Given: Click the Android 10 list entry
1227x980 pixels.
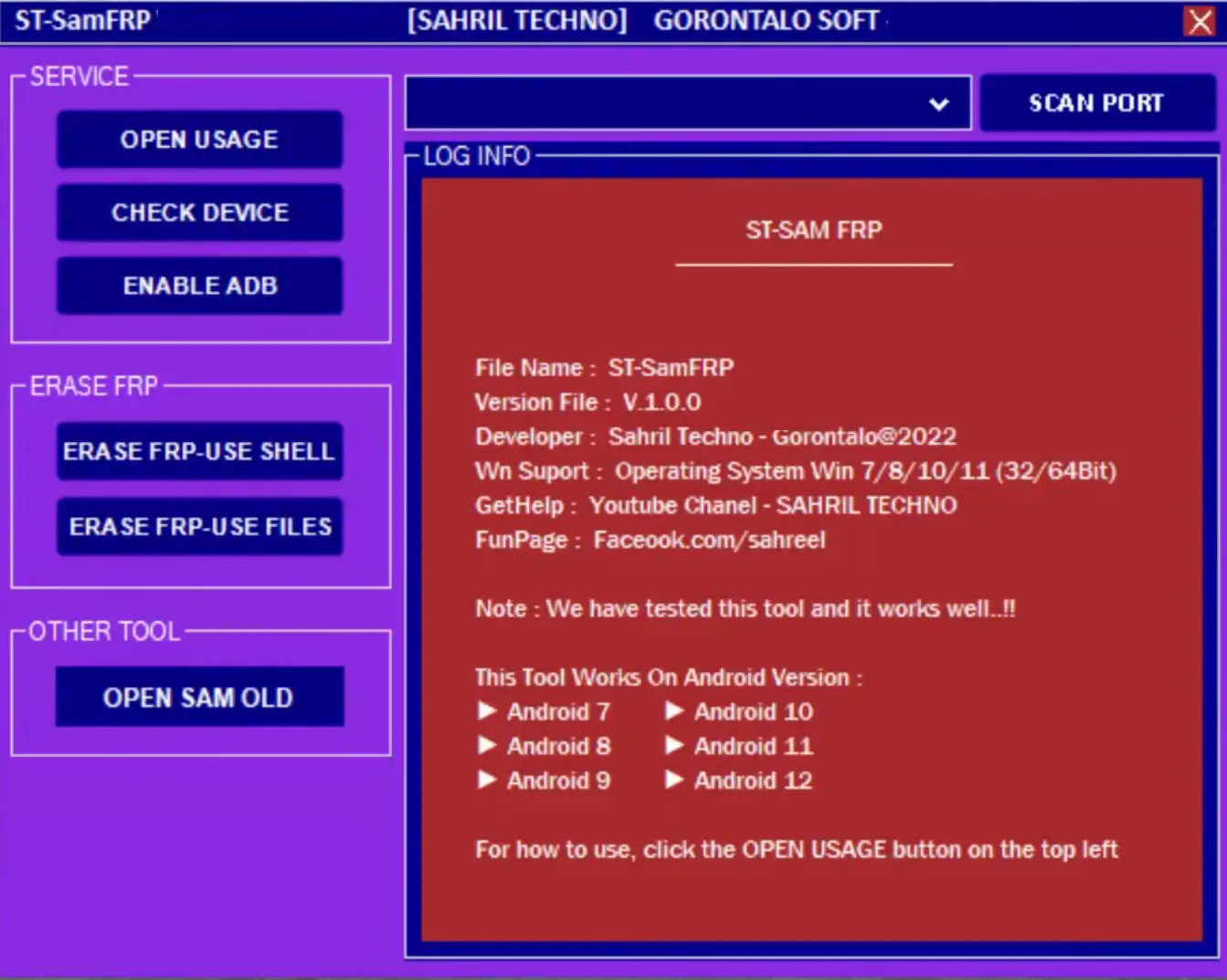Looking at the screenshot, I should tap(739, 711).
